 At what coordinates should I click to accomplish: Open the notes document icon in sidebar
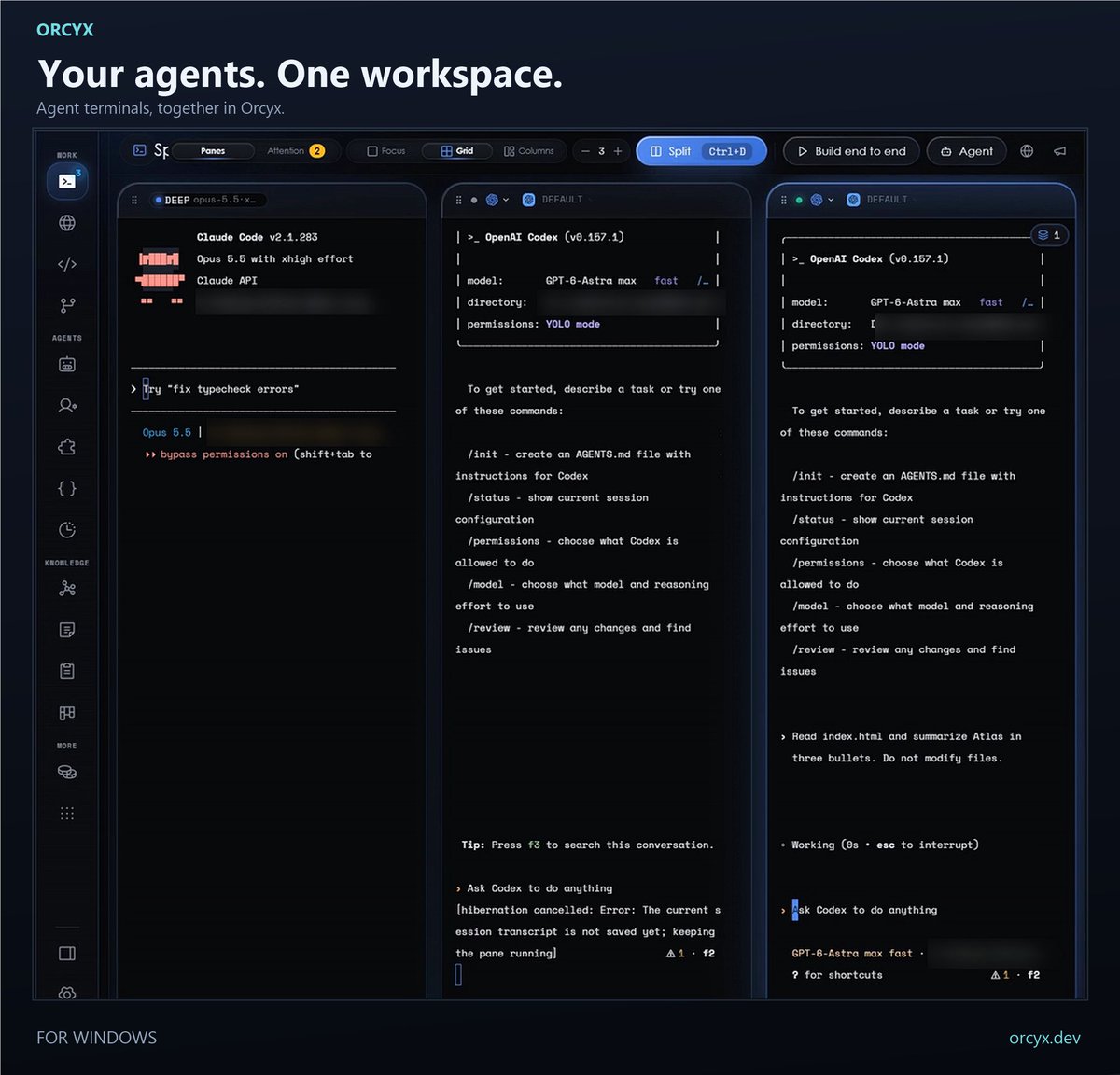click(67, 630)
